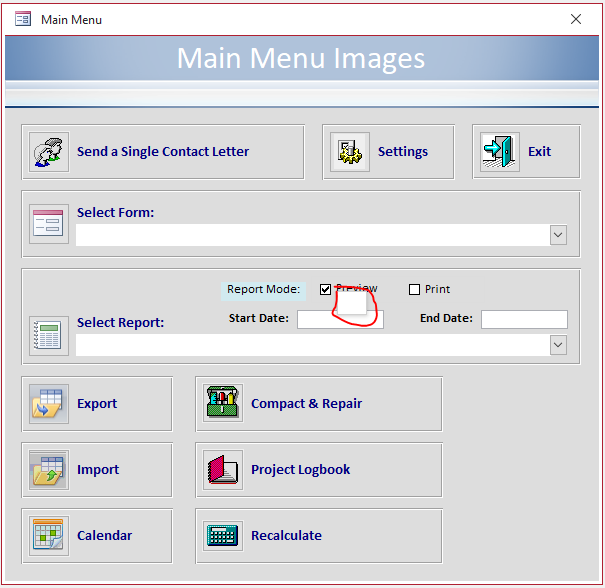Expand the Select Form dropdown arrow
The height and width of the screenshot is (588, 605).
coord(558,235)
